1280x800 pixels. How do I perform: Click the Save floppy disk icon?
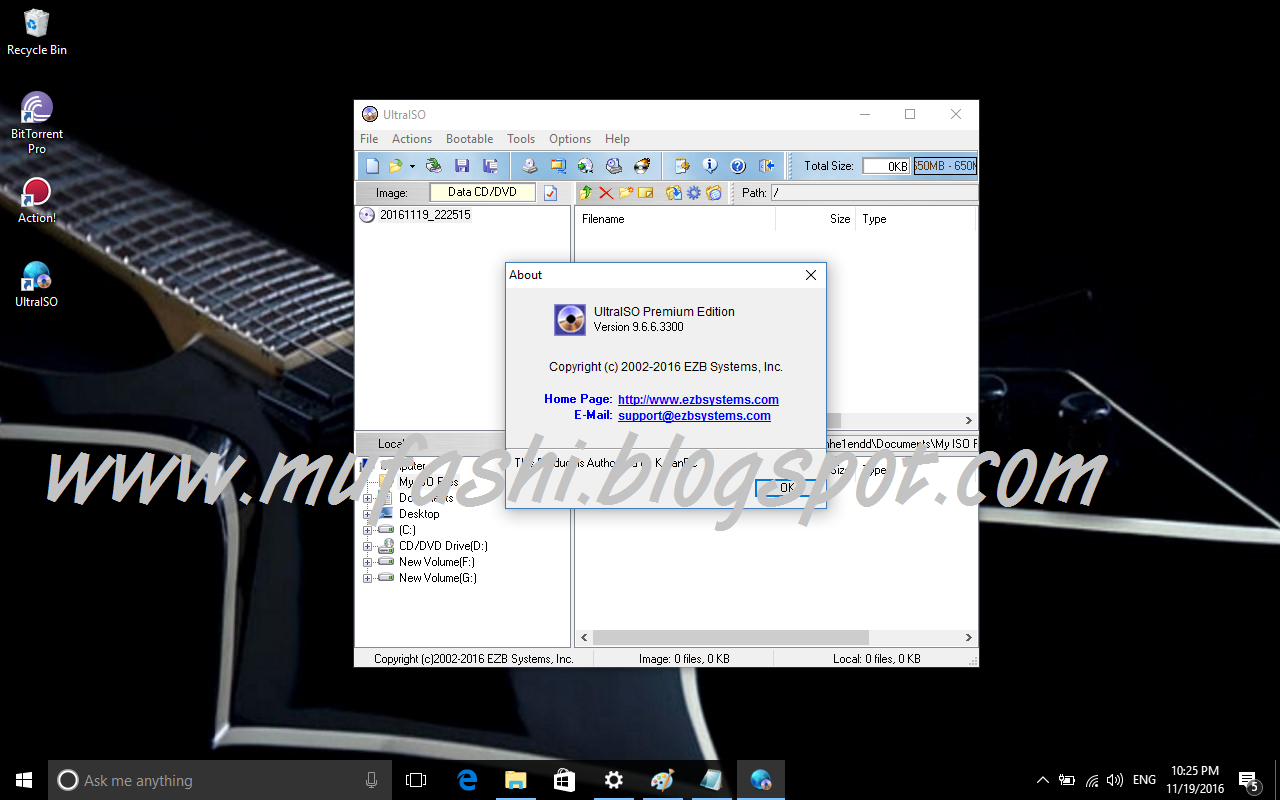[462, 166]
